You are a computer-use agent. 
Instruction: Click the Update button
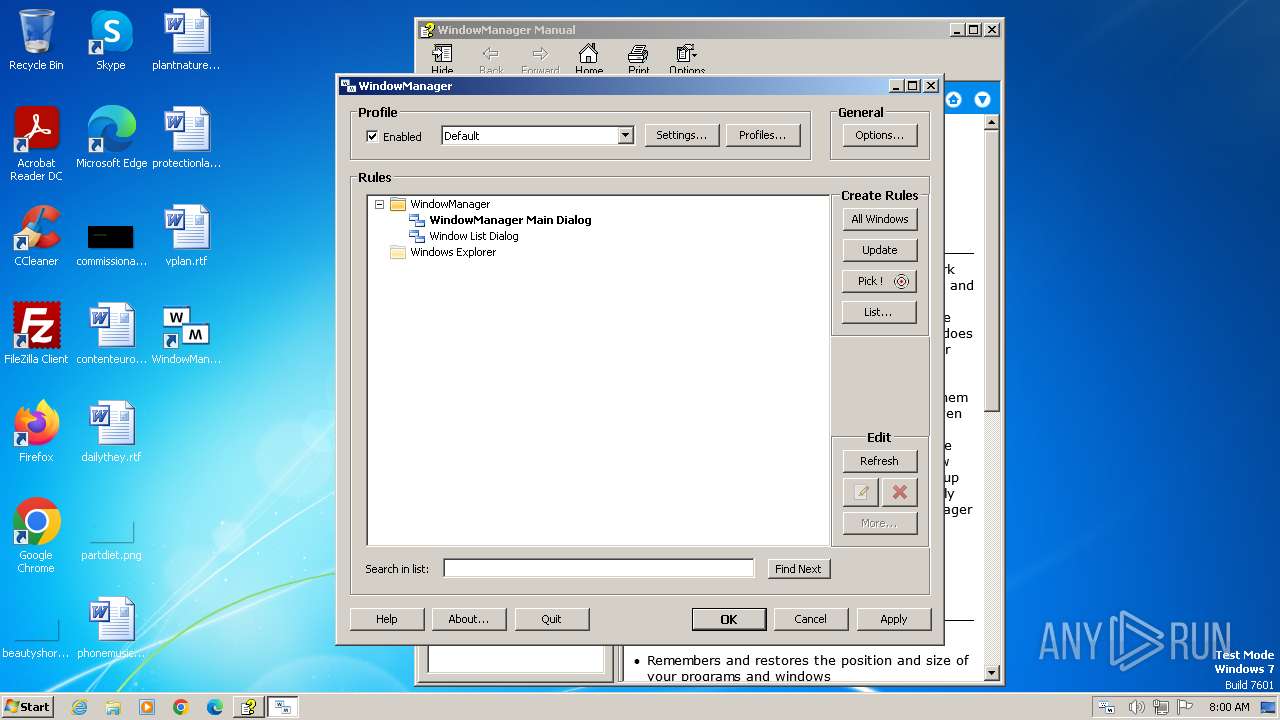879,250
